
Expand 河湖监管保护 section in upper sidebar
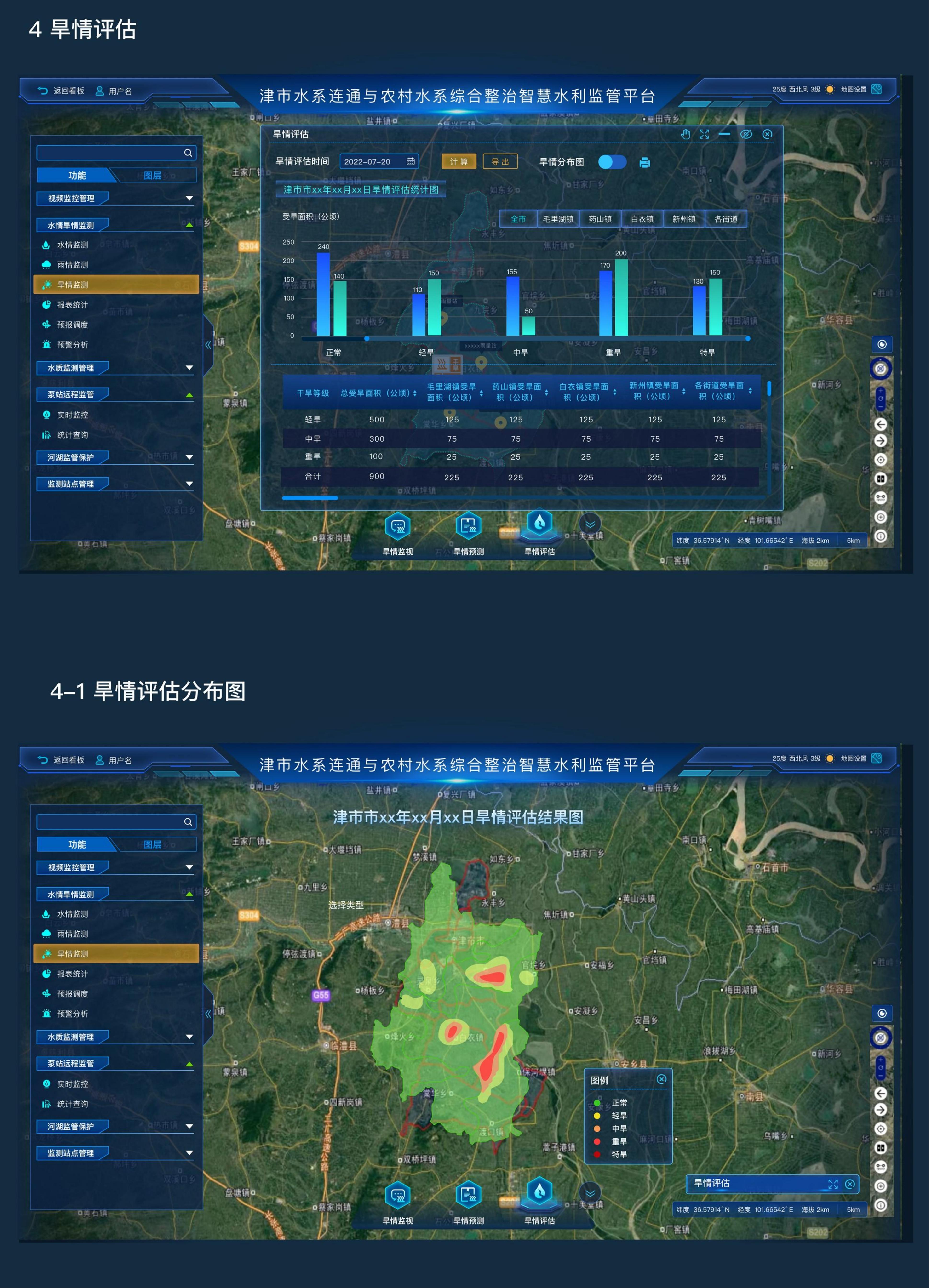[189, 457]
